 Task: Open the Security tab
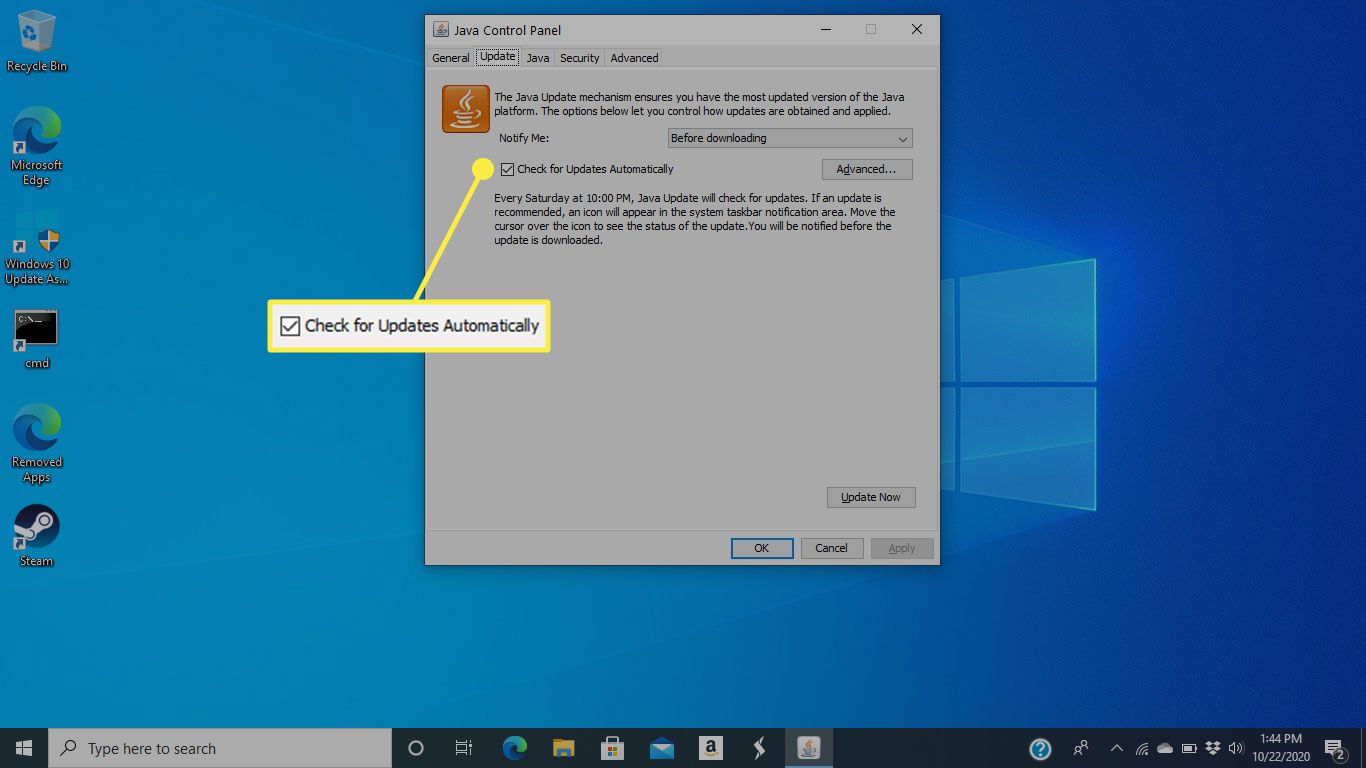[579, 58]
